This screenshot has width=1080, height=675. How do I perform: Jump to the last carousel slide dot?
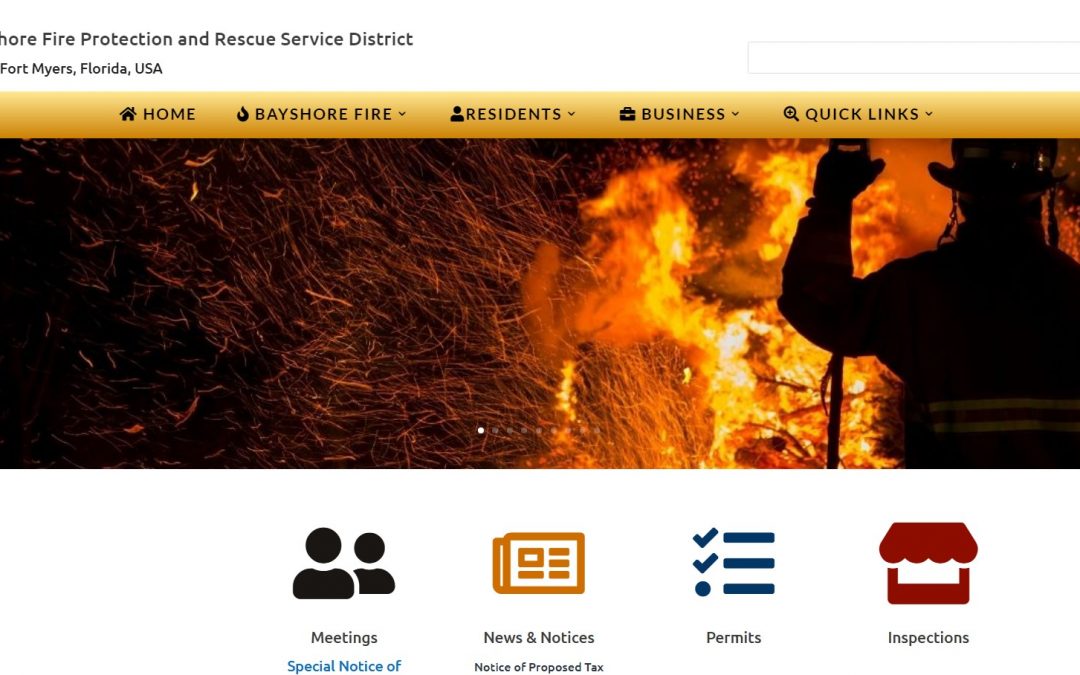click(597, 430)
